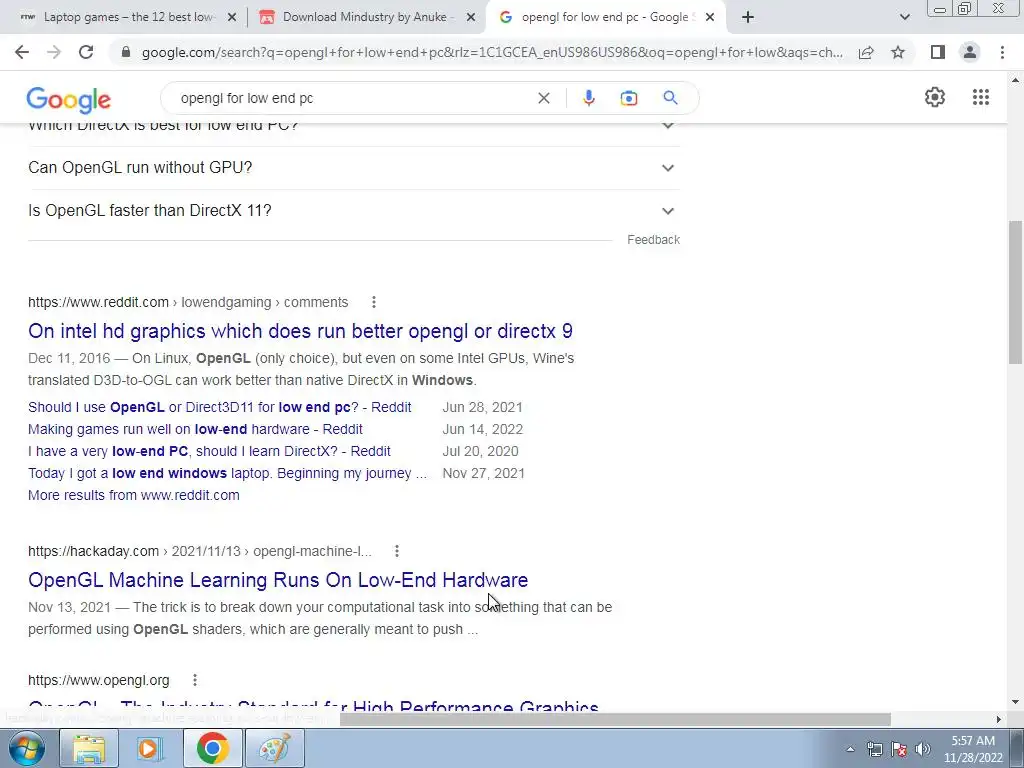
Task: Click the Google logo
Action: 69,99
